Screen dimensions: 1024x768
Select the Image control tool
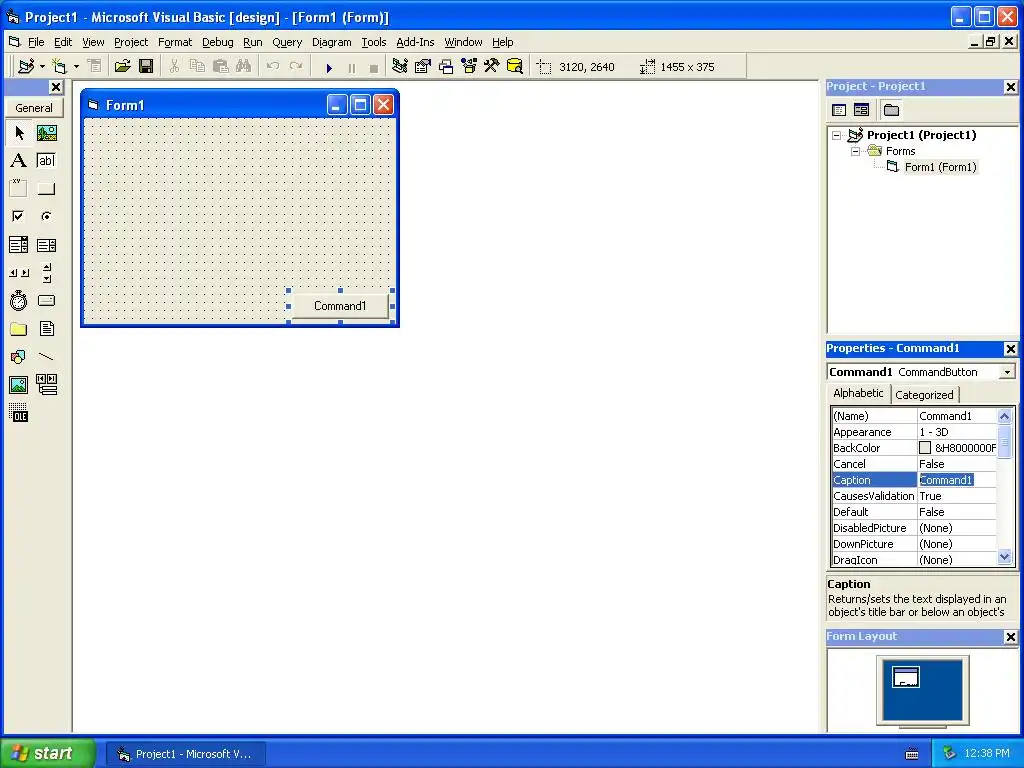click(x=19, y=385)
